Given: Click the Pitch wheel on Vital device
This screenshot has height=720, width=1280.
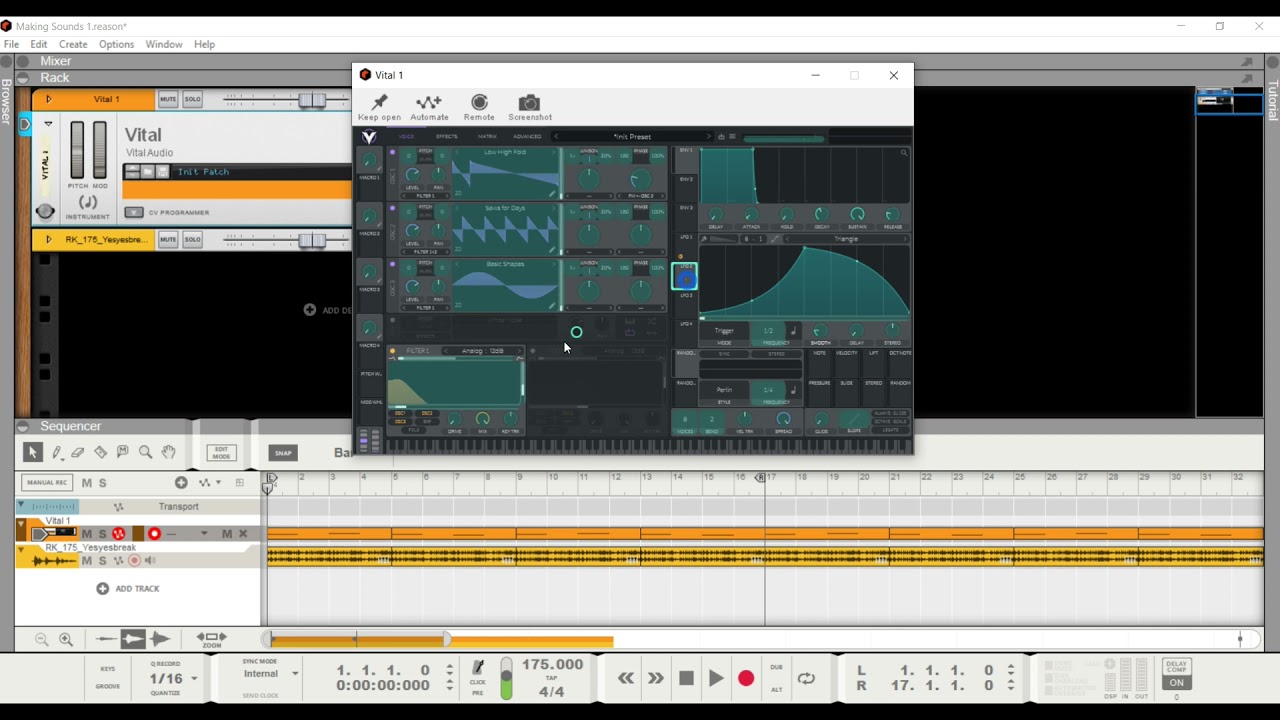Looking at the screenshot, I should click(x=77, y=150).
